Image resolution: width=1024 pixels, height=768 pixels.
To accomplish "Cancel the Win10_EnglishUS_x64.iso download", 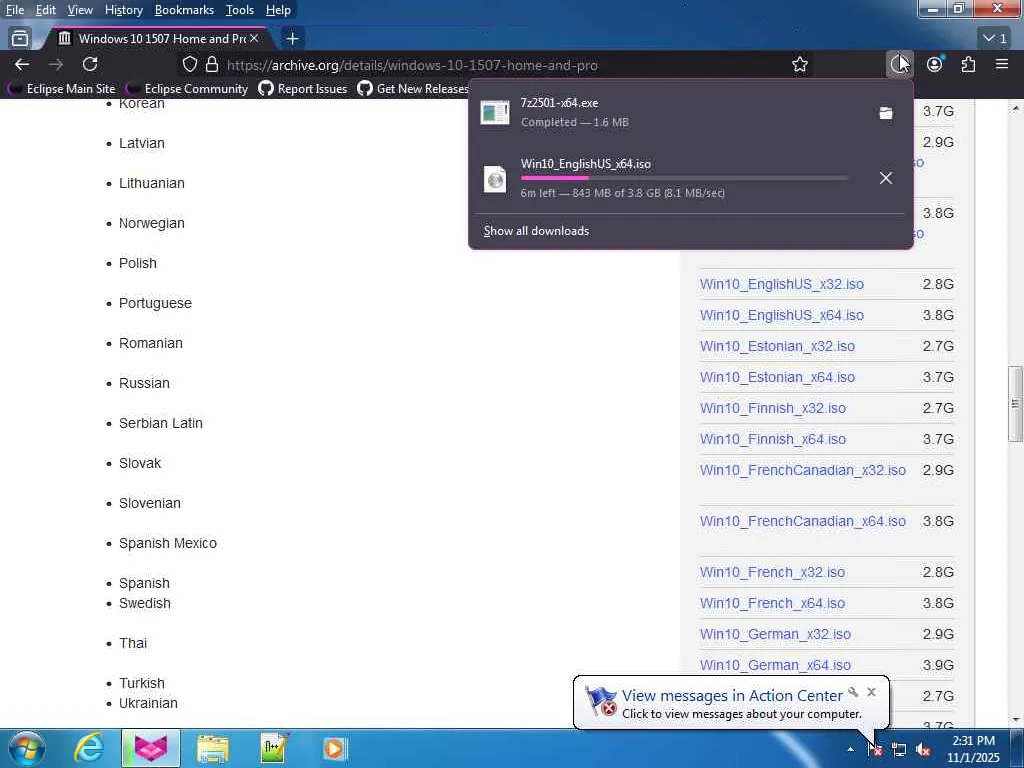I will coord(886,178).
